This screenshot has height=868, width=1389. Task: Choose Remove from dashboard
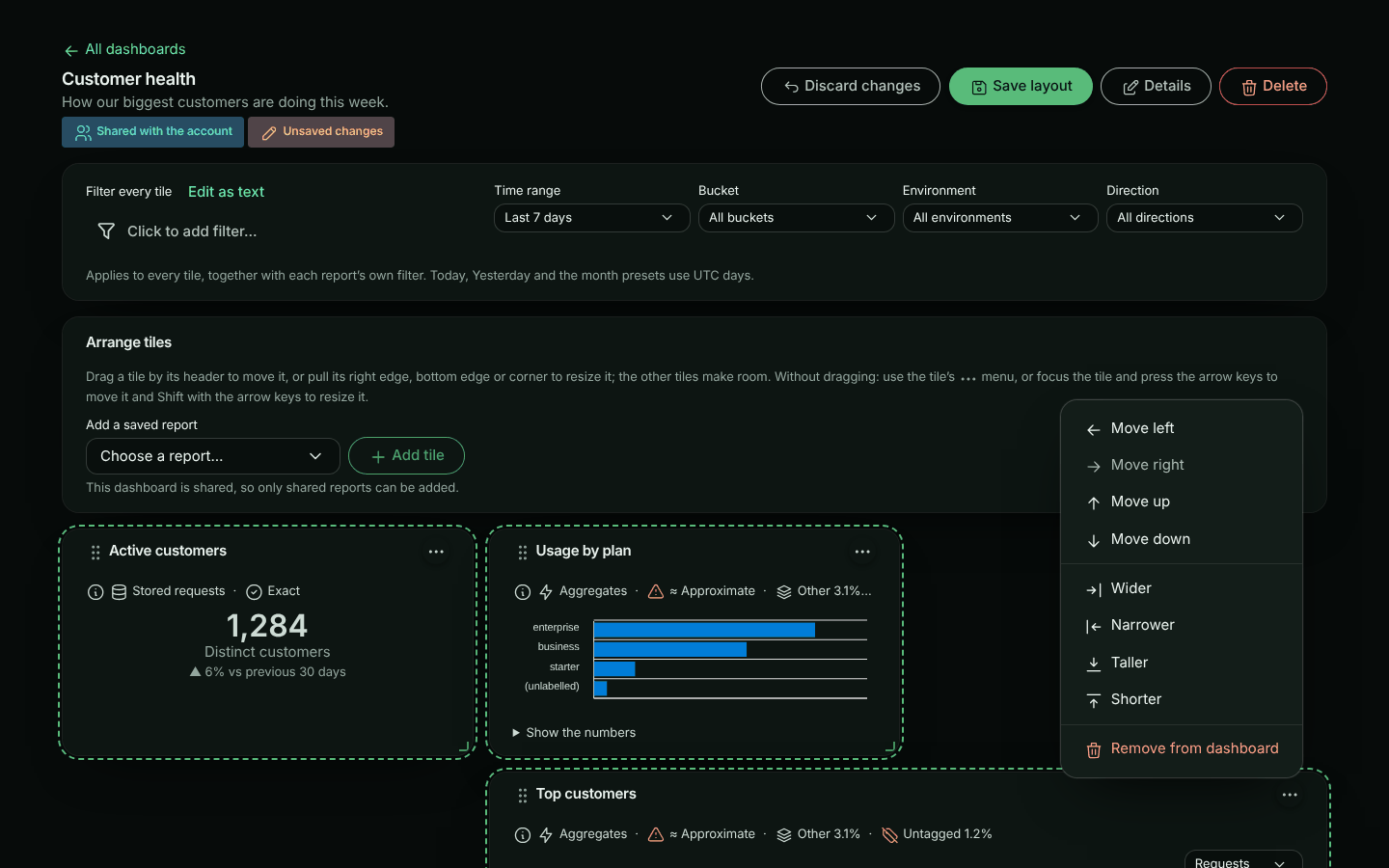point(1182,748)
